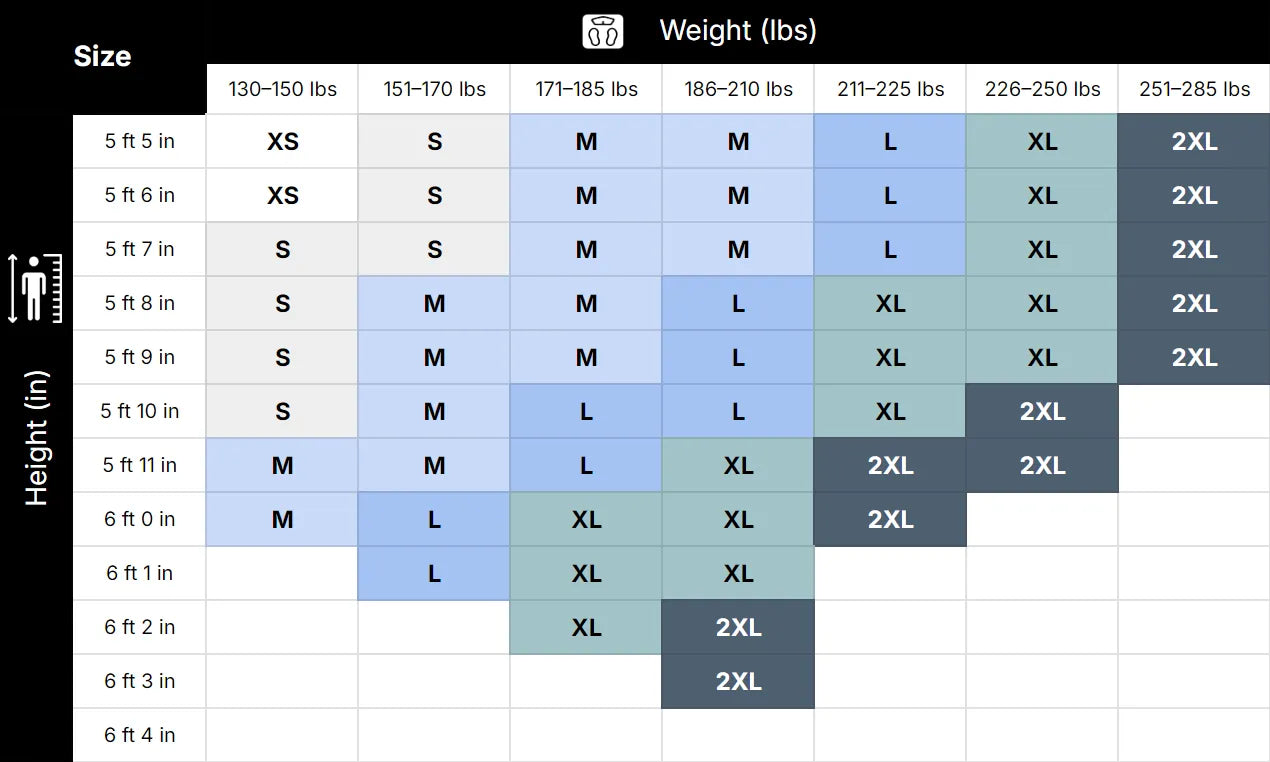The width and height of the screenshot is (1270, 762).
Task: Click the 5 ft 10 in row label
Action: 140,411
